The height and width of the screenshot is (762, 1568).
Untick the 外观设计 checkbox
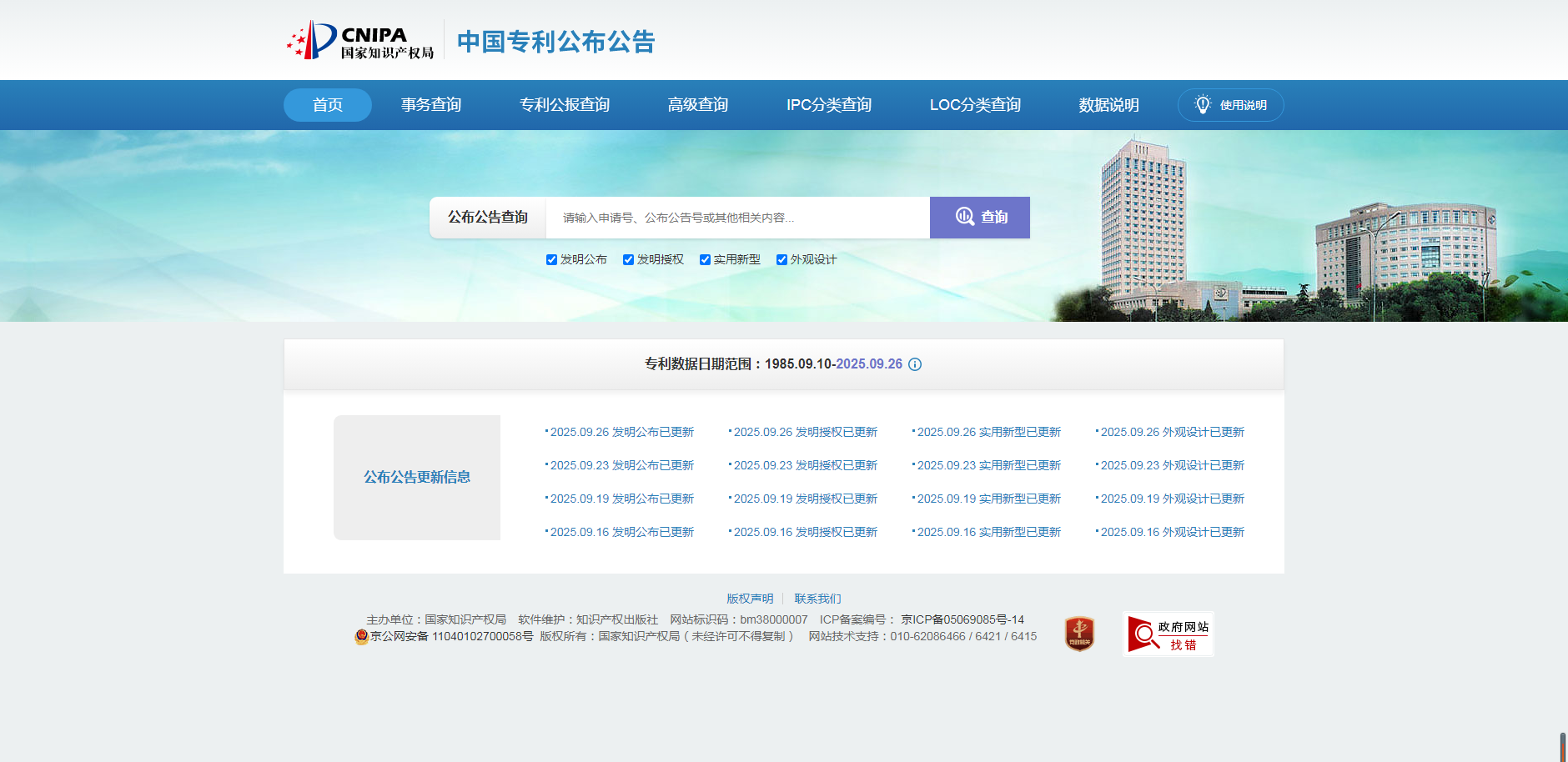pos(781,260)
